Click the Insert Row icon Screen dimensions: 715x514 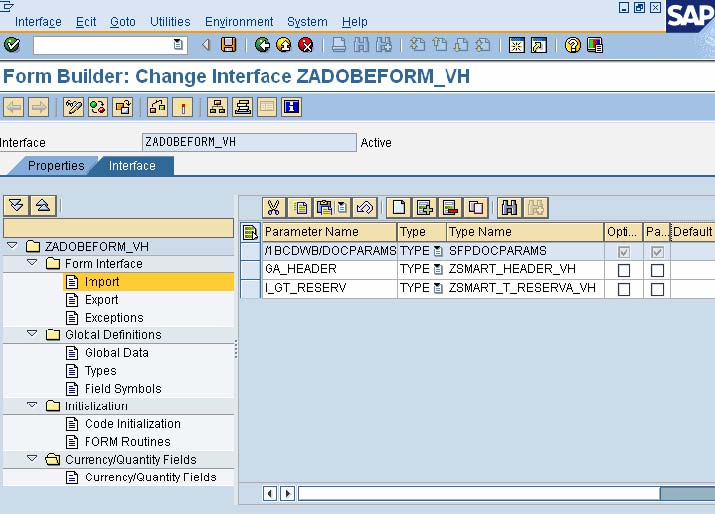tap(425, 208)
